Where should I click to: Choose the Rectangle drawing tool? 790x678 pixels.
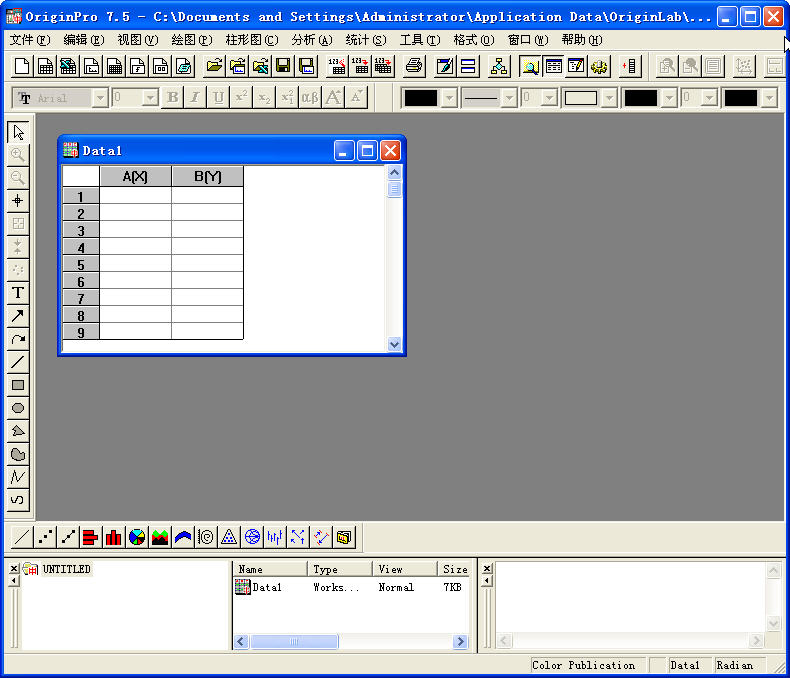pyautogui.click(x=17, y=385)
